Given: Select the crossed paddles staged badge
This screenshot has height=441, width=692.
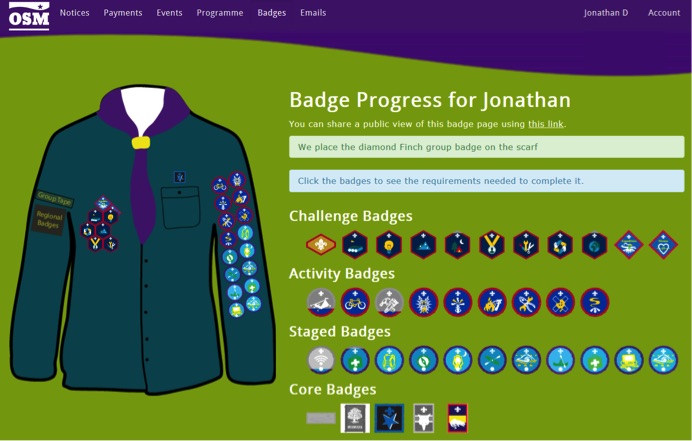Looking at the screenshot, I should tap(492, 360).
